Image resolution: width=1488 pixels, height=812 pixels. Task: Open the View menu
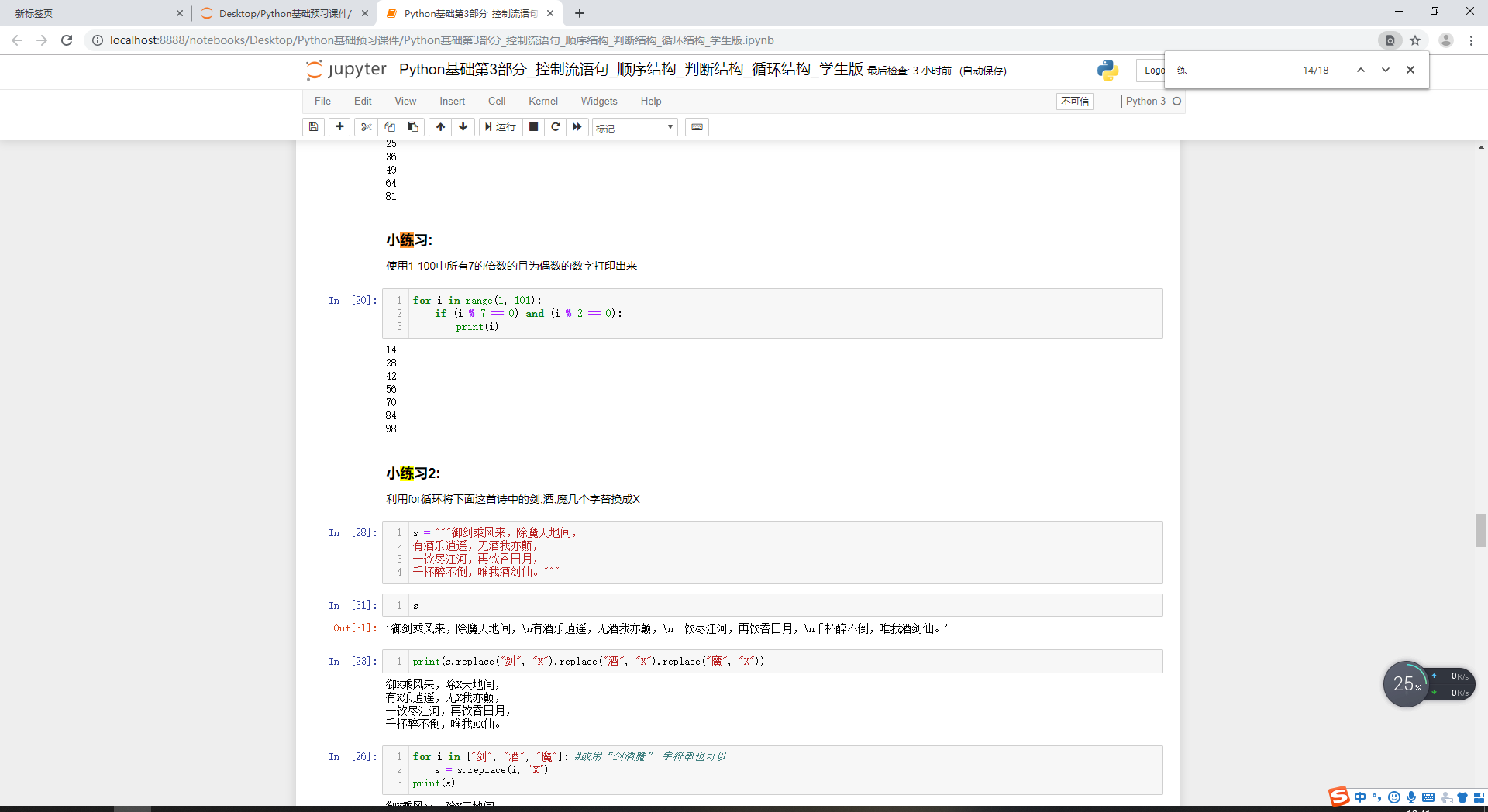[405, 101]
